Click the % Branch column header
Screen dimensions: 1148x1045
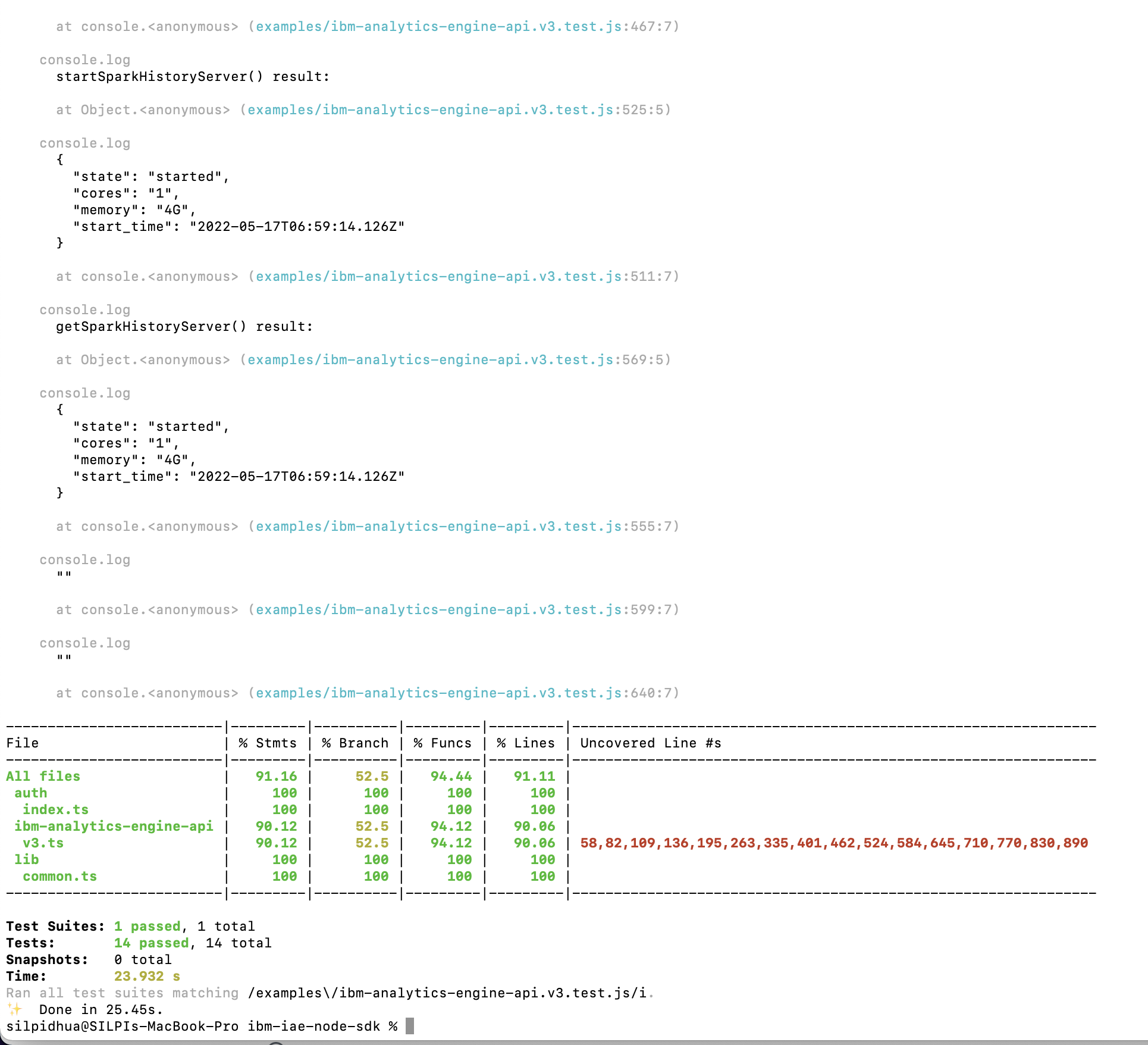pyautogui.click(x=355, y=743)
